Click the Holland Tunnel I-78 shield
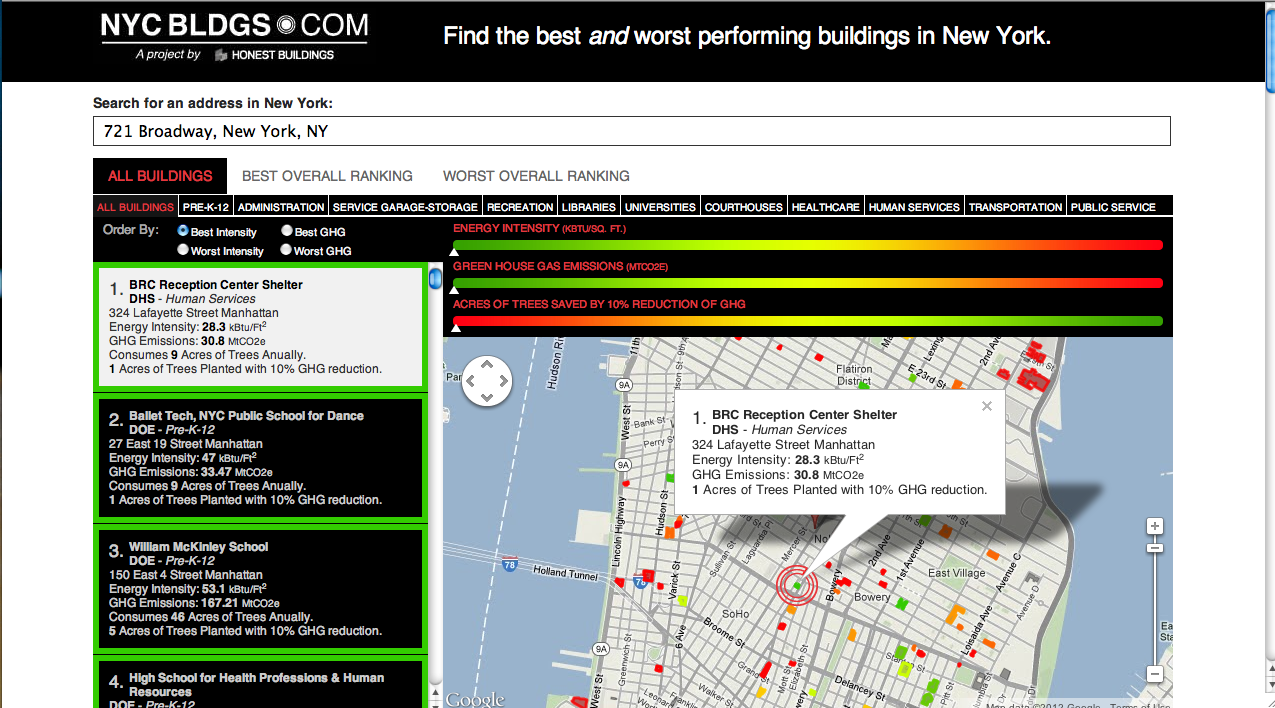The height and width of the screenshot is (708, 1275). click(510, 566)
